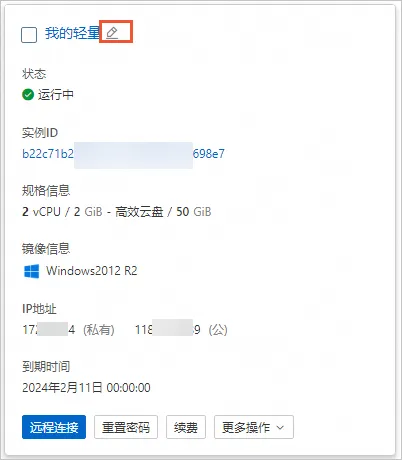This screenshot has height=460, width=402.
Task: Click the expiry date 2024年2月11日
Action: (x=62, y=388)
